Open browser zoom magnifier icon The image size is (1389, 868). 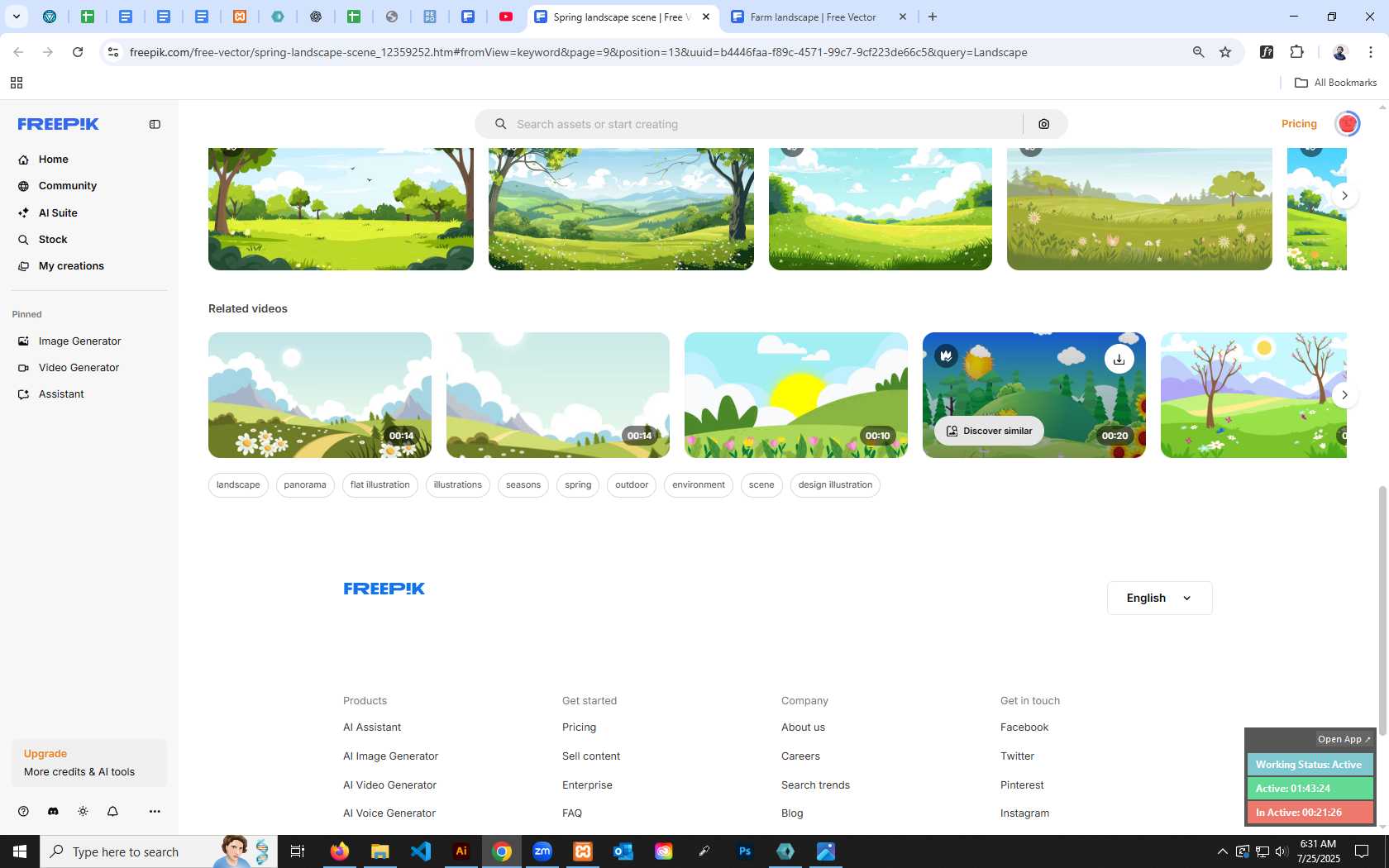[x=1198, y=52]
